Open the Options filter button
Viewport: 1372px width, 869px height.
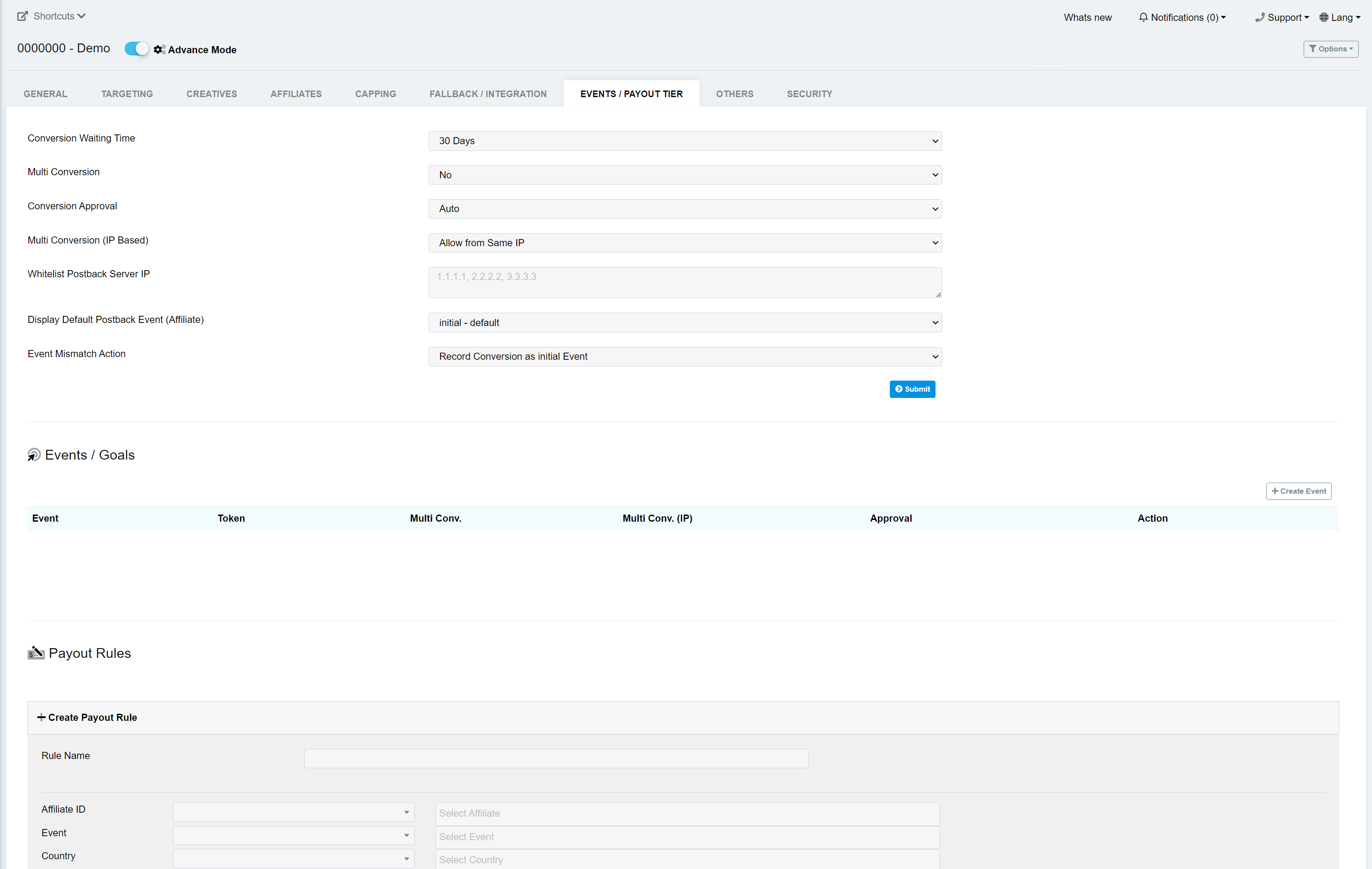point(1330,49)
